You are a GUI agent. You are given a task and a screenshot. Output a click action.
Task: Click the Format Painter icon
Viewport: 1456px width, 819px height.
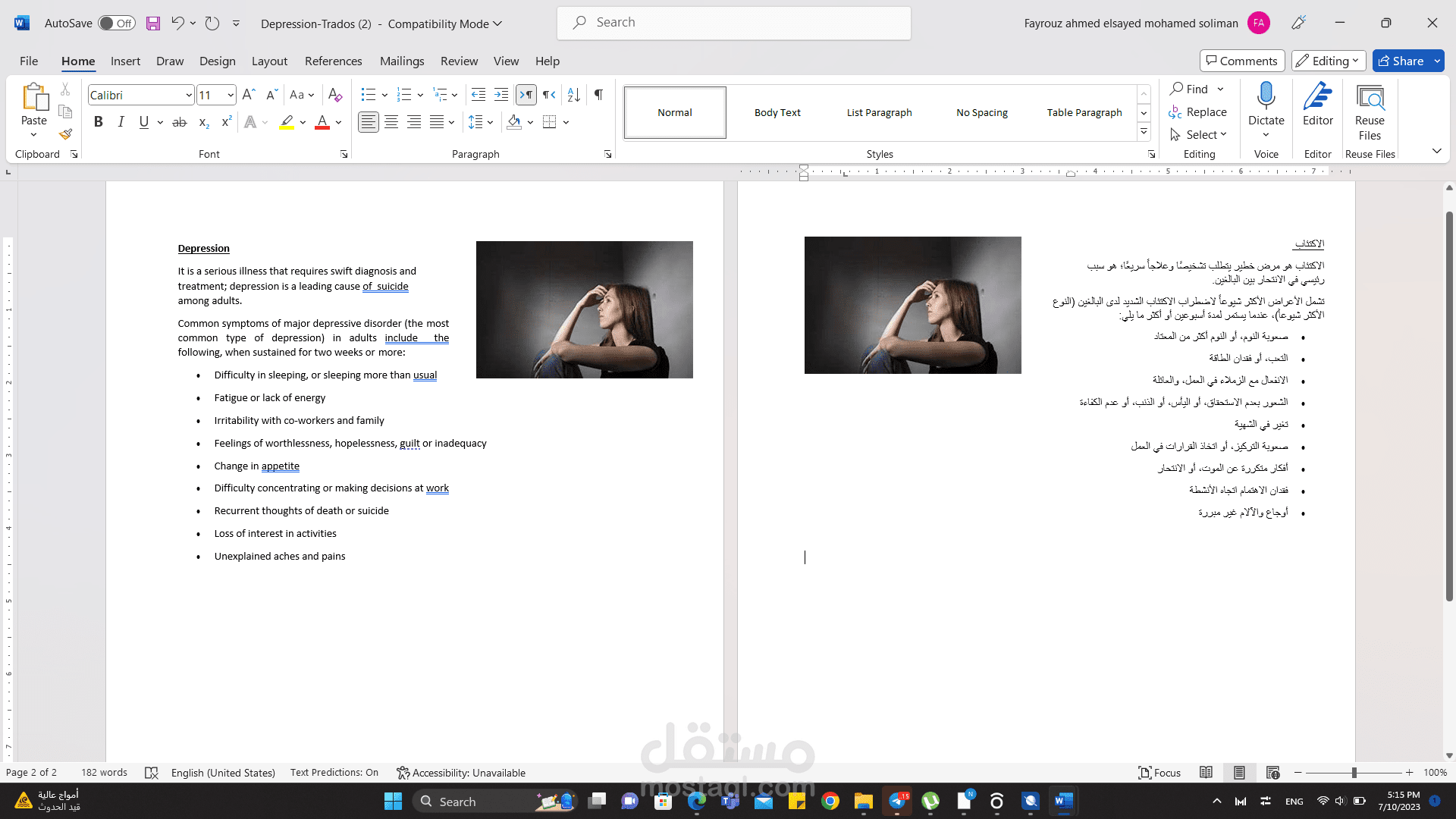(x=66, y=134)
